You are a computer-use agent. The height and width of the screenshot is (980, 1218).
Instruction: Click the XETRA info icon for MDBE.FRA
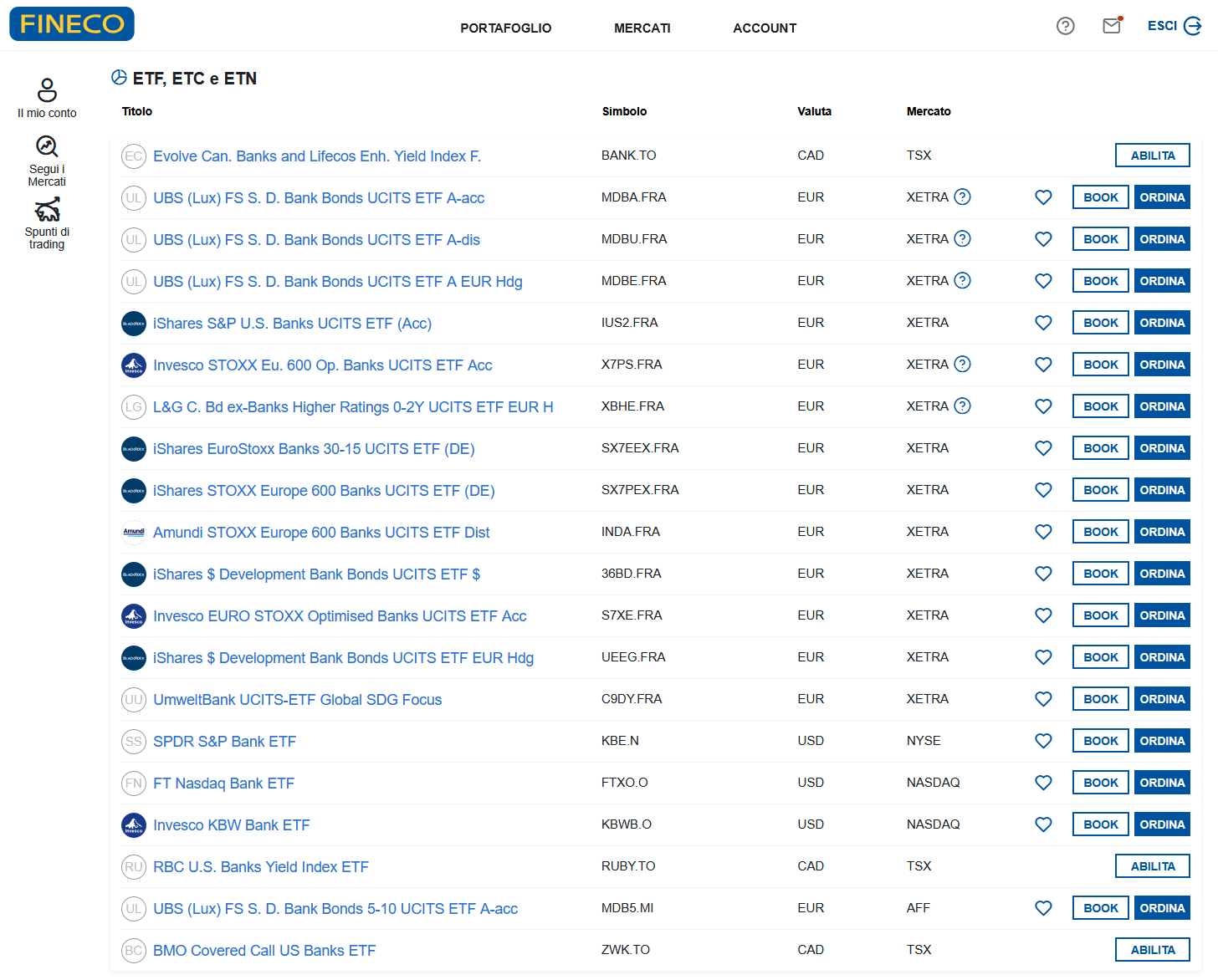click(x=963, y=281)
